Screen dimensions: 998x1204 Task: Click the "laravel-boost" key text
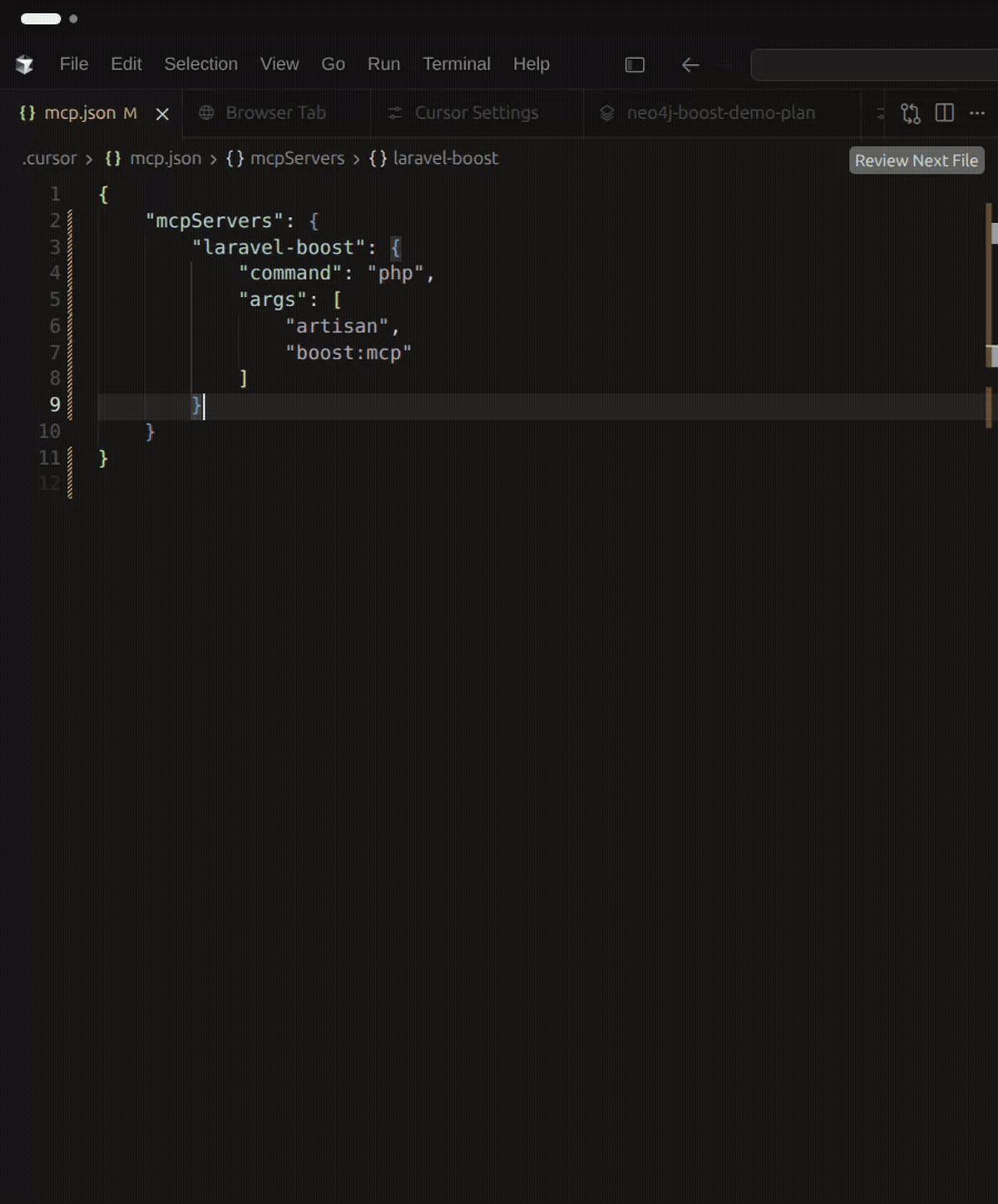pos(279,248)
